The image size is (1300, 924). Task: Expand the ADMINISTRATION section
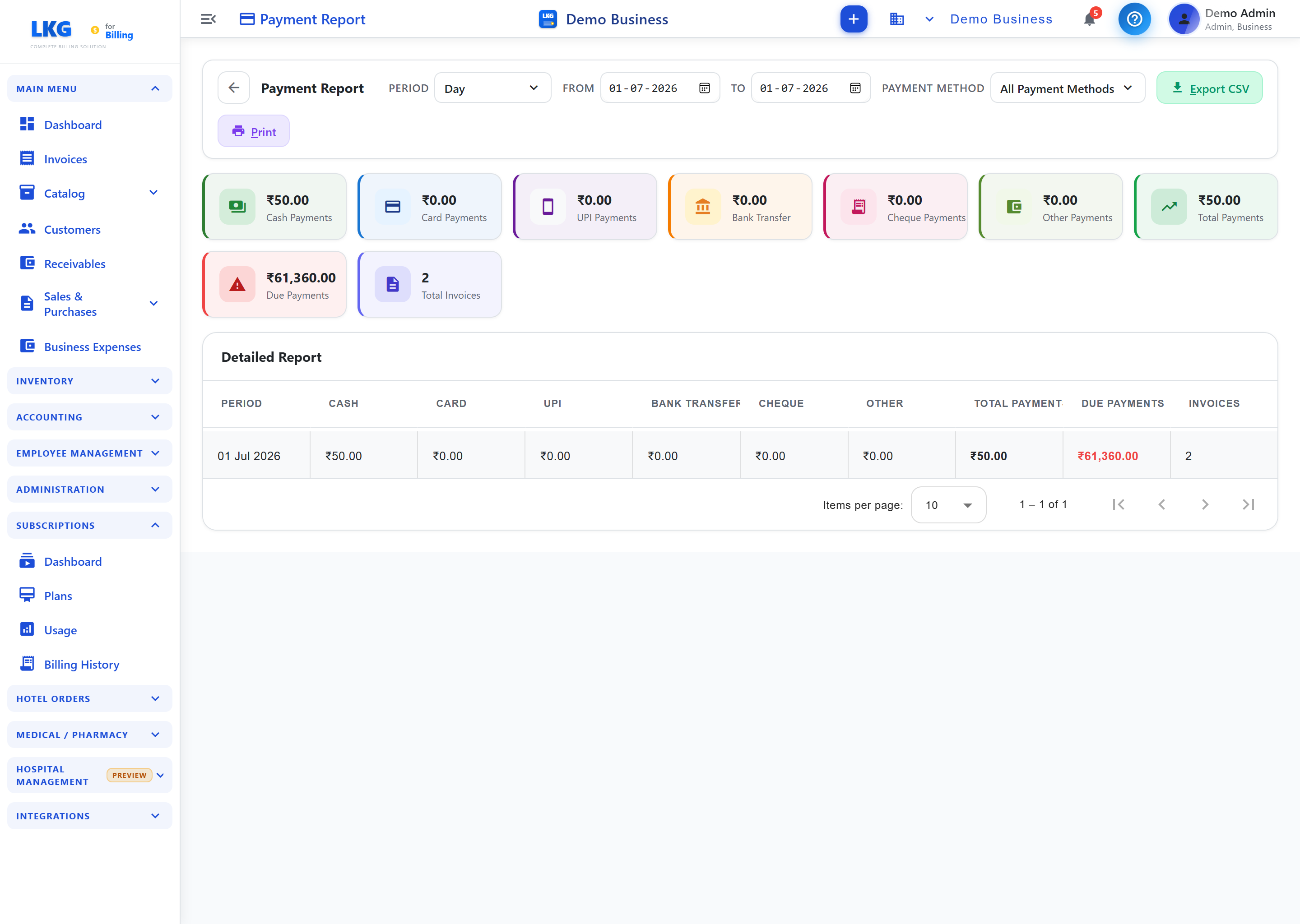click(x=89, y=490)
